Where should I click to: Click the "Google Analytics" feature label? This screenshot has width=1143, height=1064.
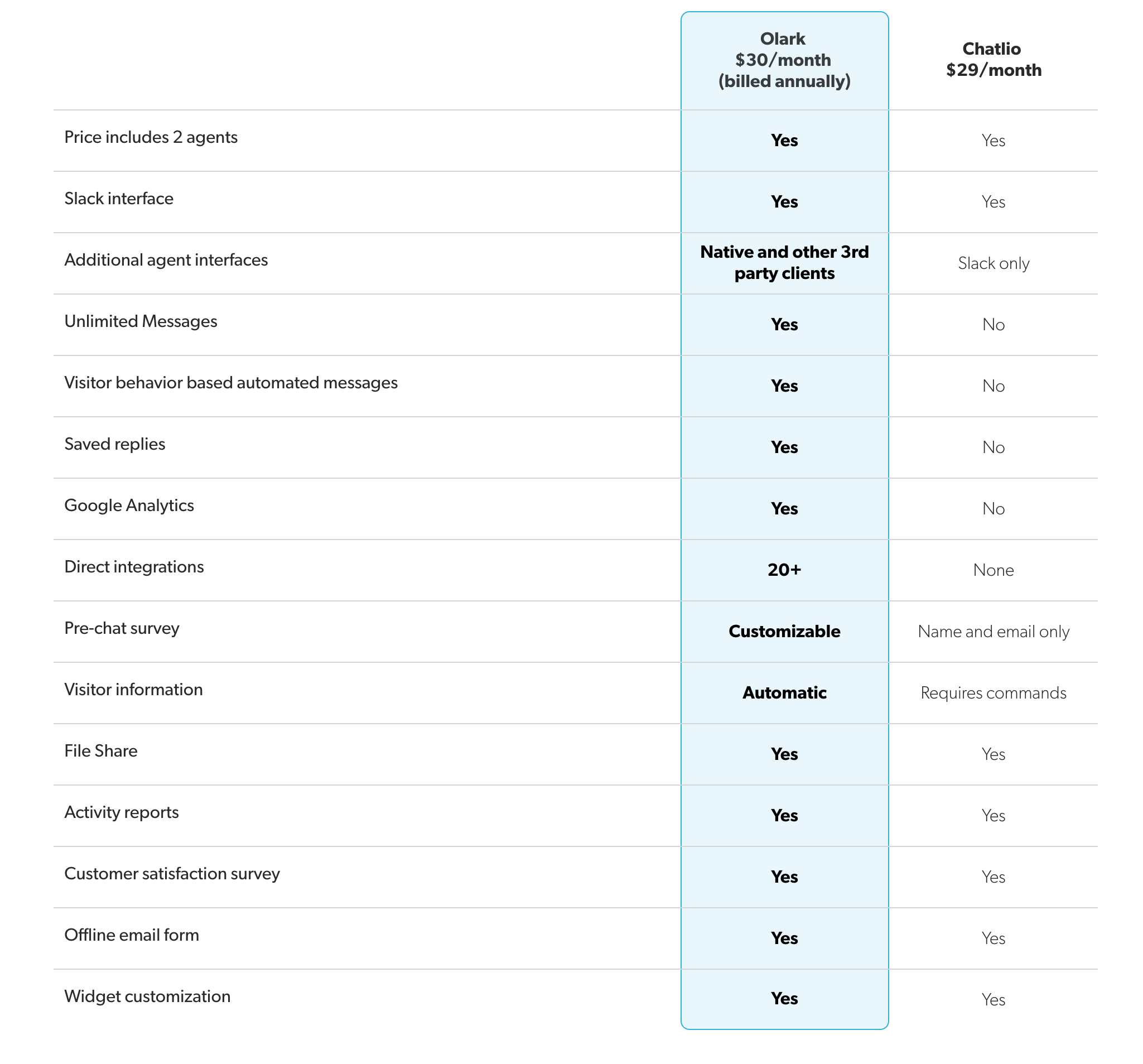[129, 505]
